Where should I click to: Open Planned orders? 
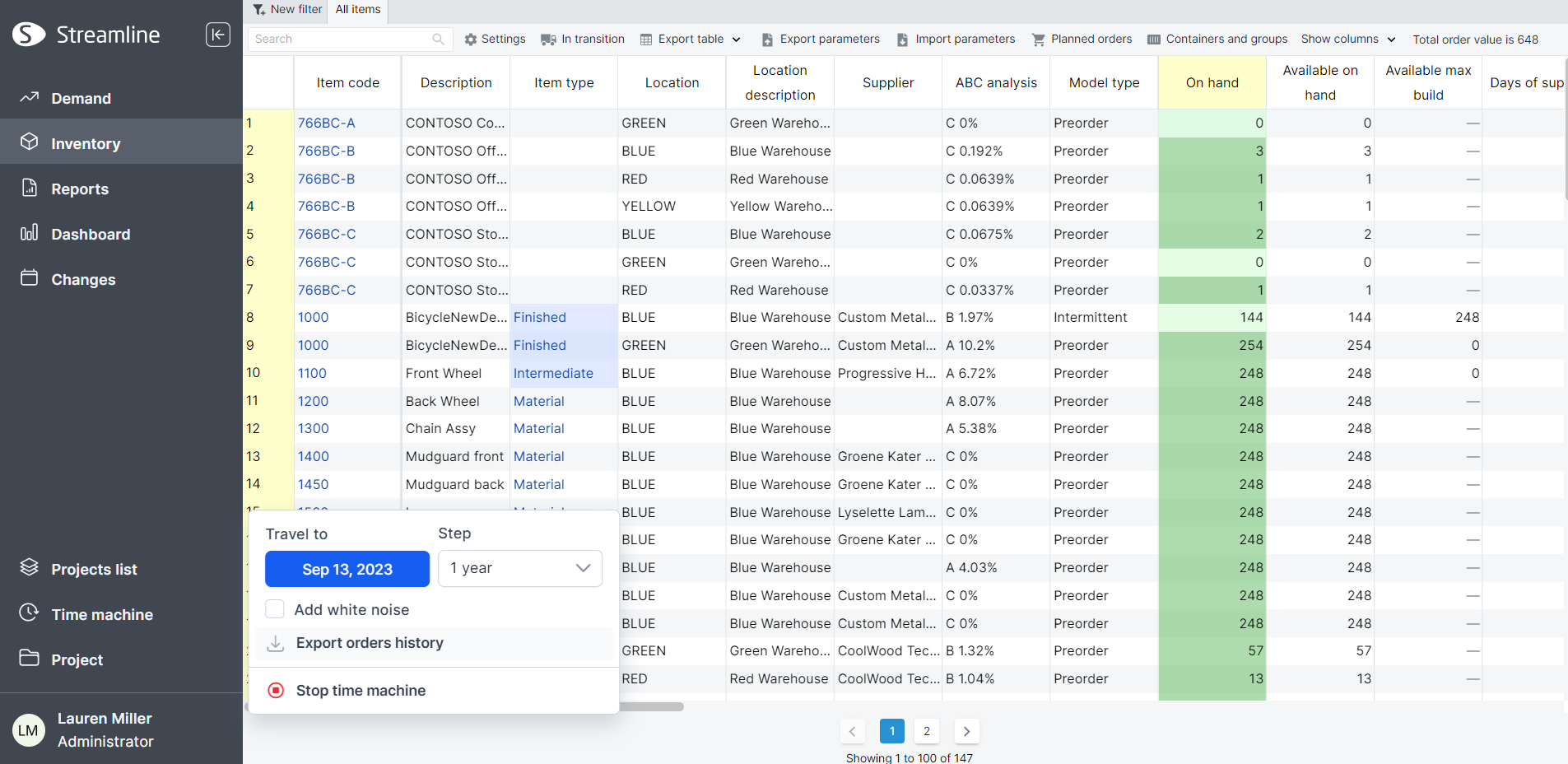[x=1082, y=39]
